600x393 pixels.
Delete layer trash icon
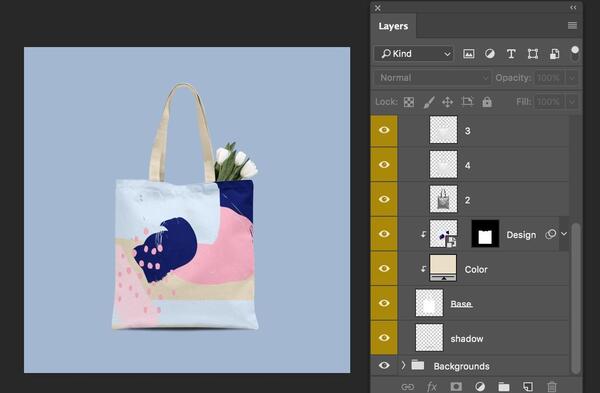tap(552, 387)
